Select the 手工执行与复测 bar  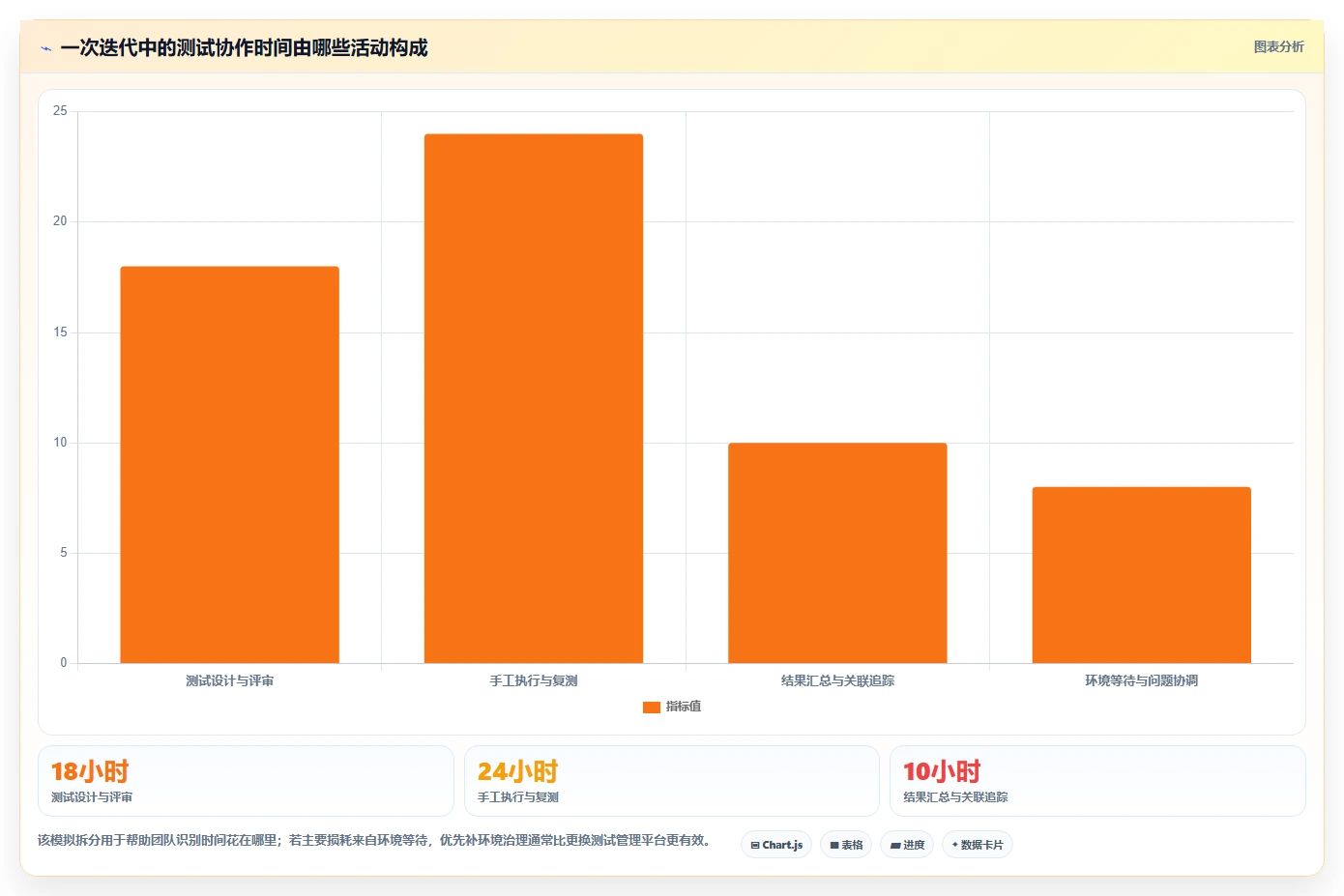(534, 398)
